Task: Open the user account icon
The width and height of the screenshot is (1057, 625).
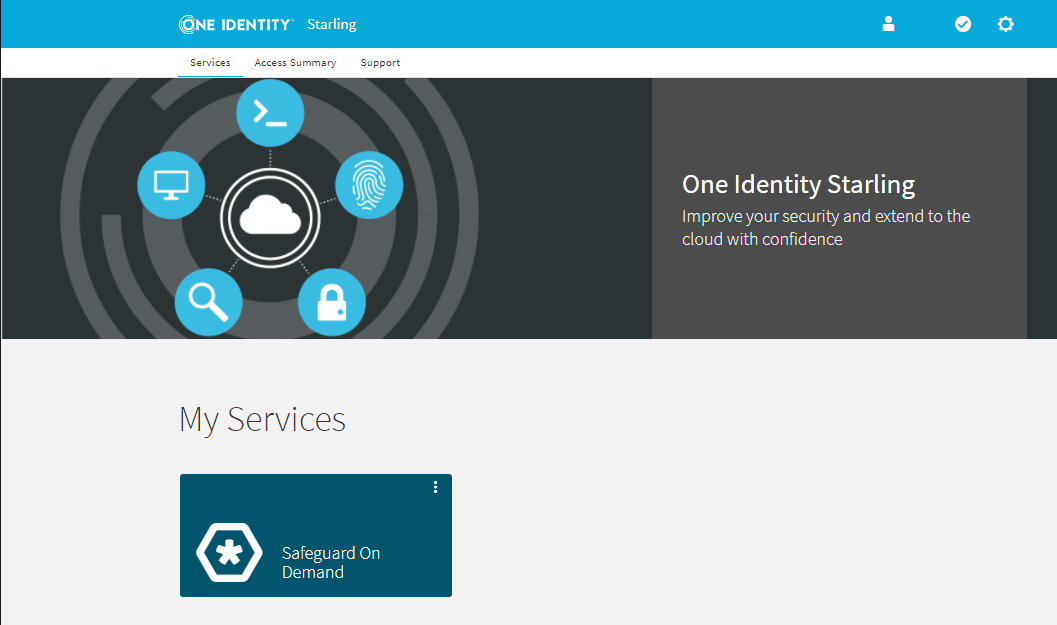Action: [x=888, y=24]
